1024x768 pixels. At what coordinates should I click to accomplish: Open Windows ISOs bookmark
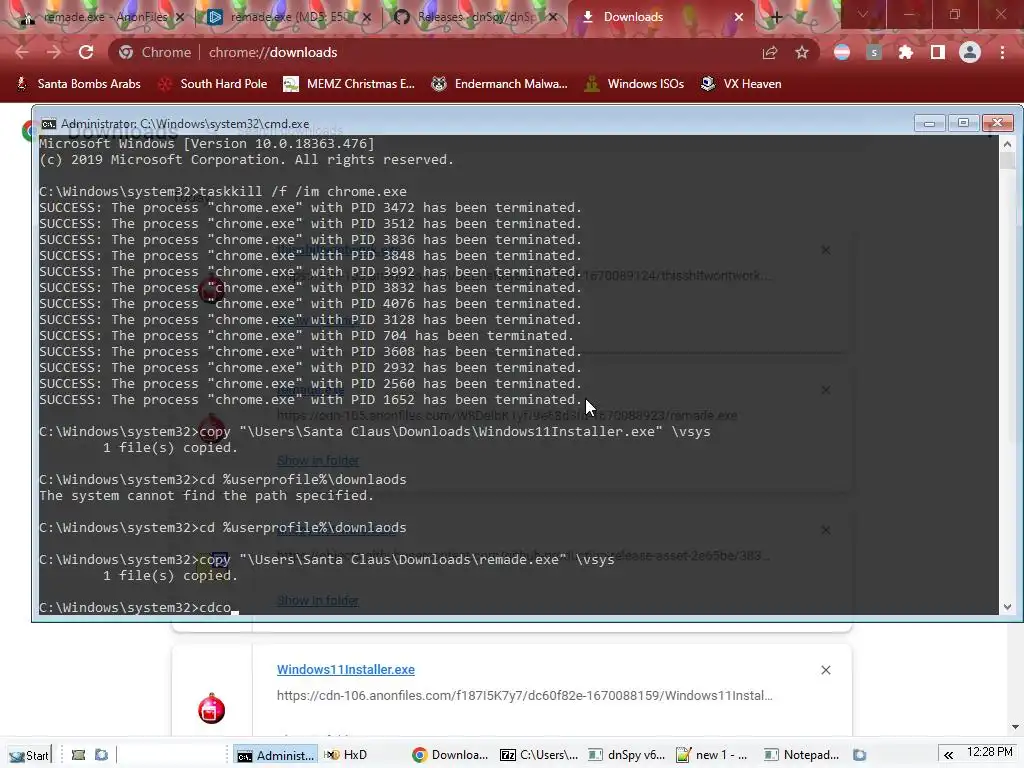tap(634, 84)
